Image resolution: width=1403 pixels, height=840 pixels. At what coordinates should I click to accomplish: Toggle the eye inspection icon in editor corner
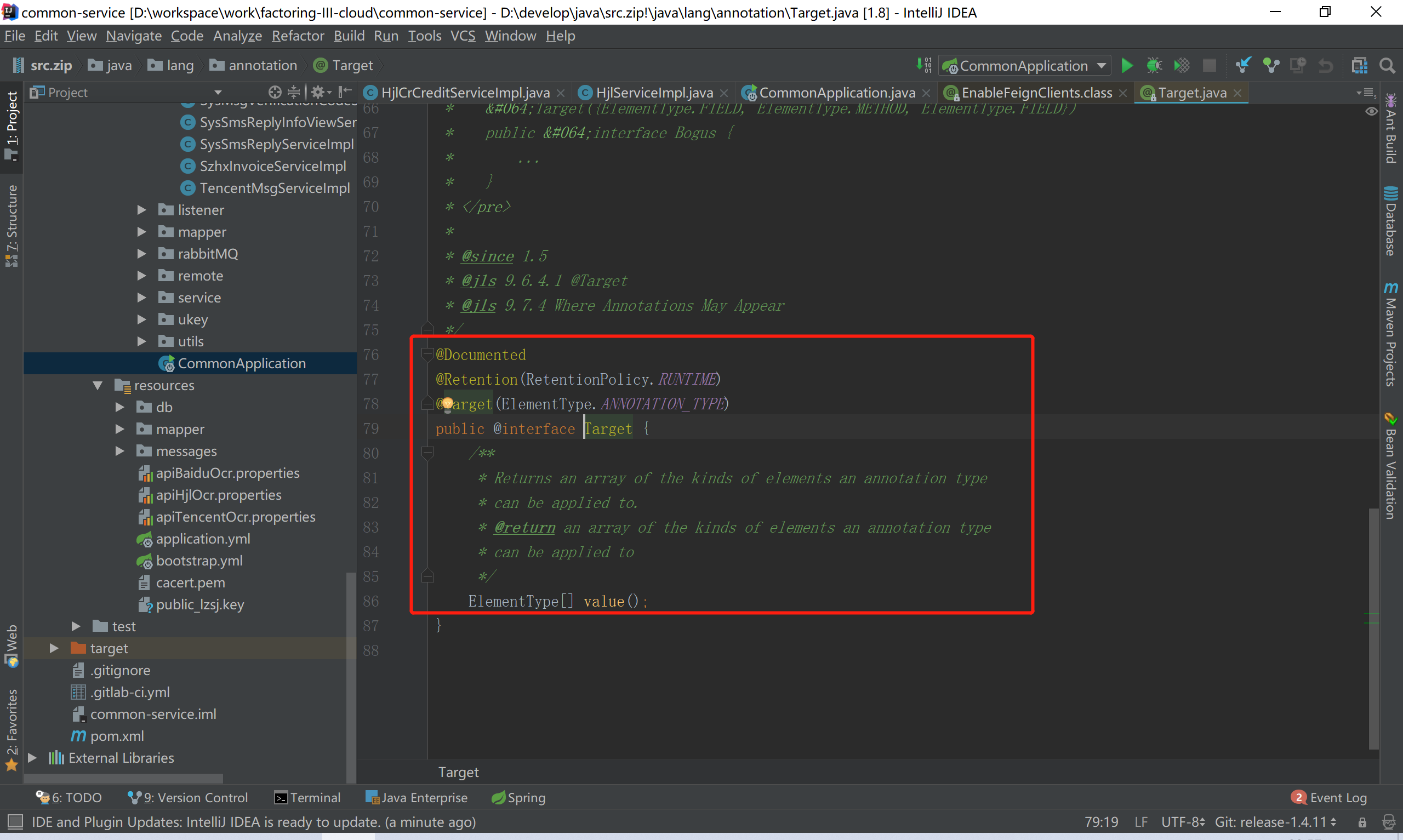coord(1371,112)
